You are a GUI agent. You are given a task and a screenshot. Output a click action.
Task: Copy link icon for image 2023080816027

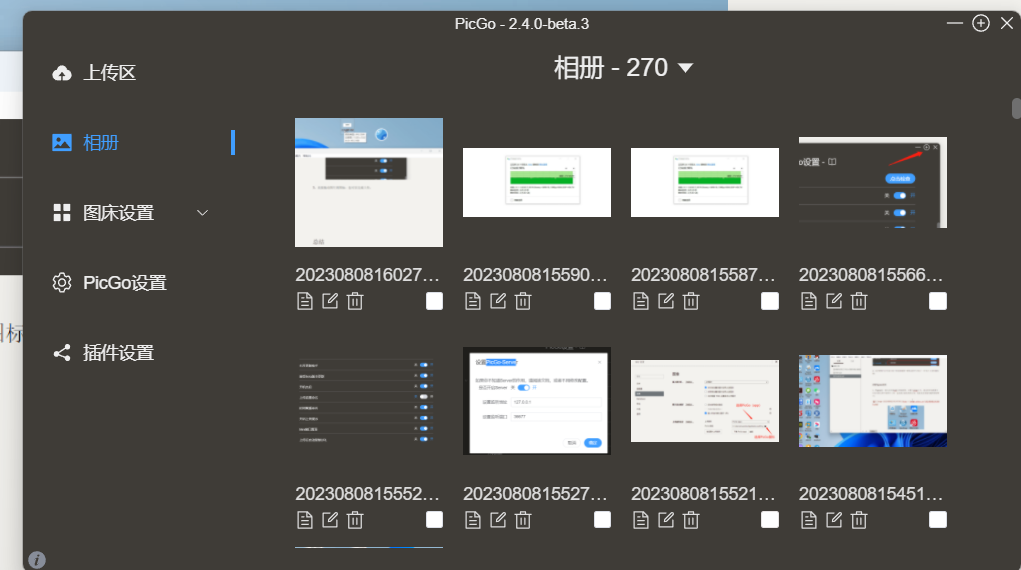click(305, 301)
